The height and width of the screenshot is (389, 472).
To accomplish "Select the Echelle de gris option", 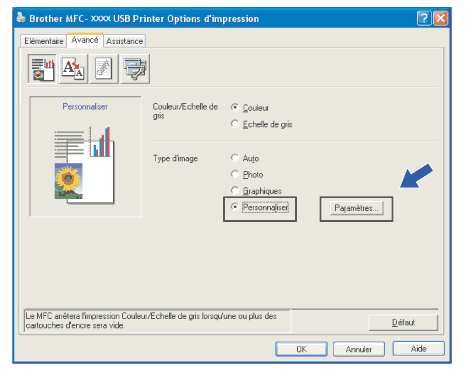I will point(235,124).
